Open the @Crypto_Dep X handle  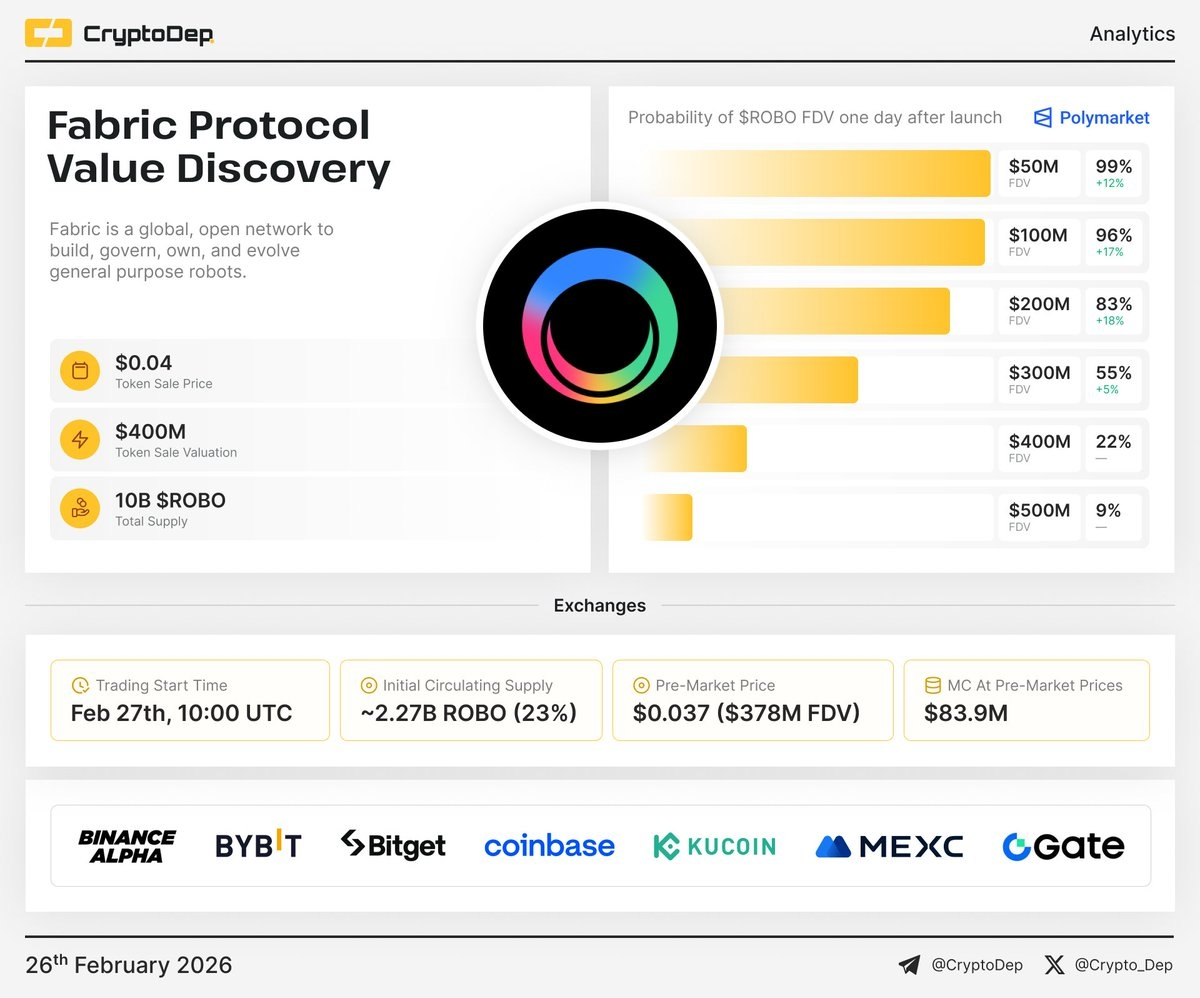point(1124,966)
